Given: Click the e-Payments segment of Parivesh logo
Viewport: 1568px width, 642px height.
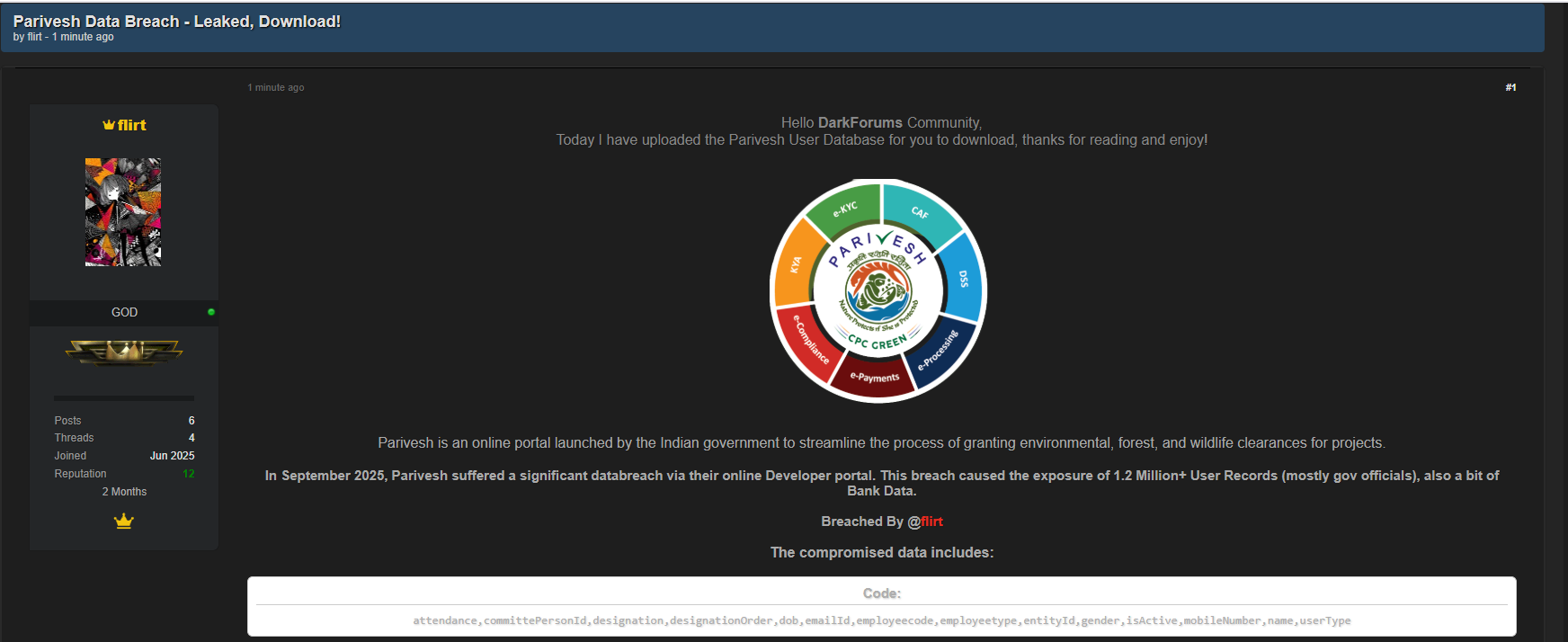Looking at the screenshot, I should pyautogui.click(x=874, y=377).
